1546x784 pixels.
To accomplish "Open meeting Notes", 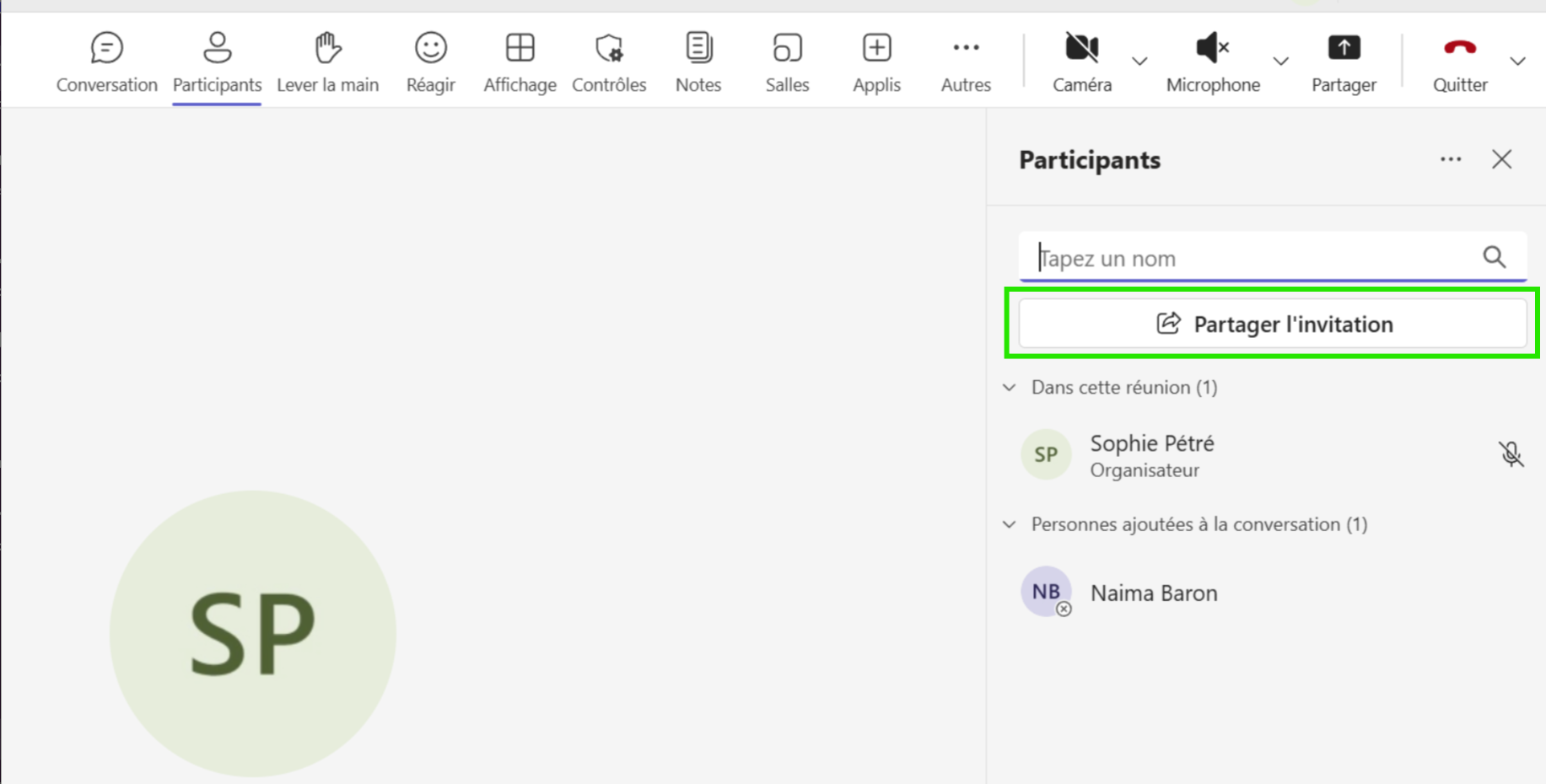I will point(698,62).
